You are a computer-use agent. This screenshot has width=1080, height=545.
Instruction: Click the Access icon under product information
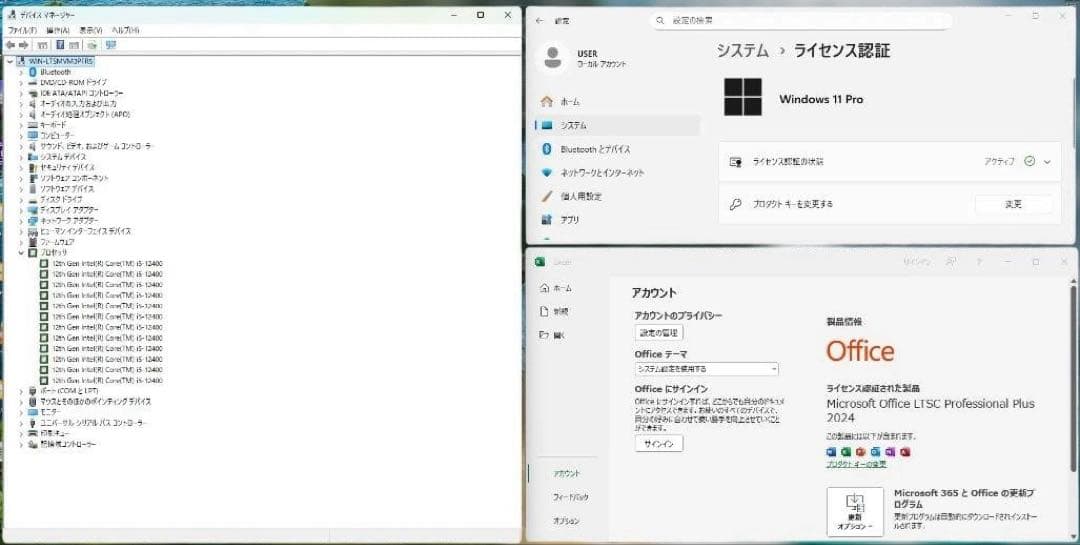pos(905,452)
